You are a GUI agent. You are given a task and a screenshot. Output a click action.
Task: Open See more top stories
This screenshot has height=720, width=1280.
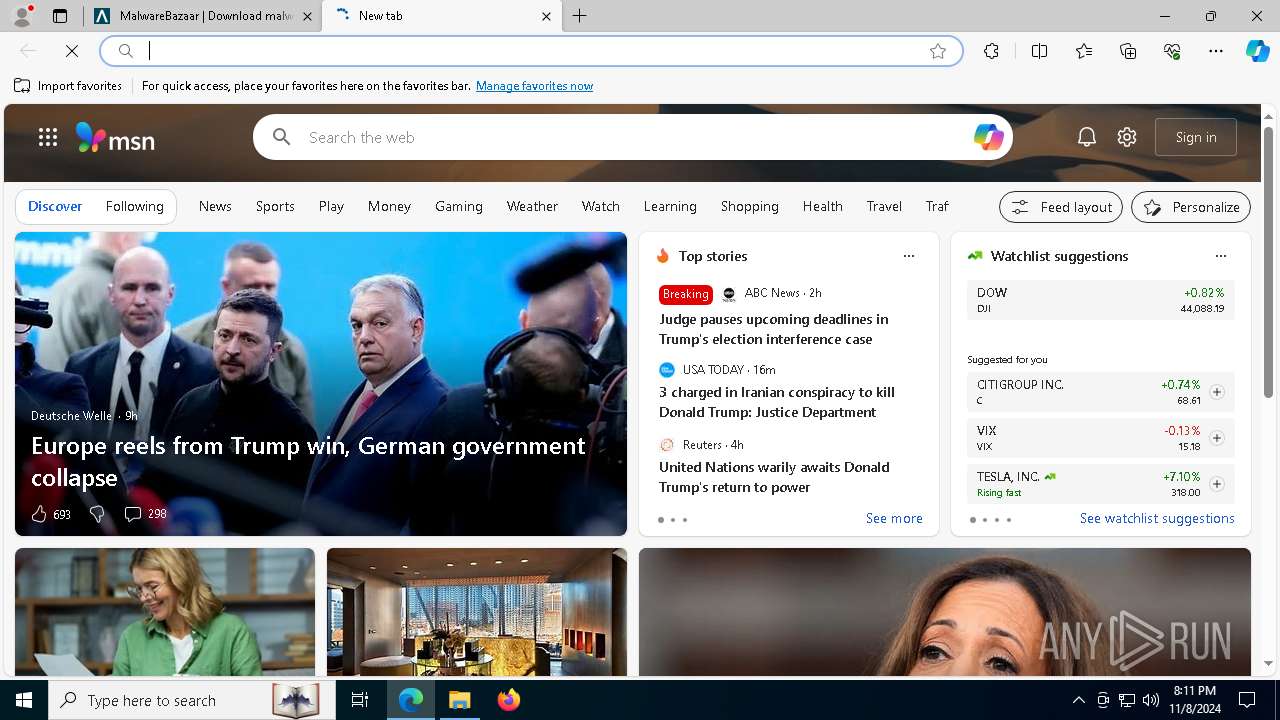pyautogui.click(x=894, y=518)
